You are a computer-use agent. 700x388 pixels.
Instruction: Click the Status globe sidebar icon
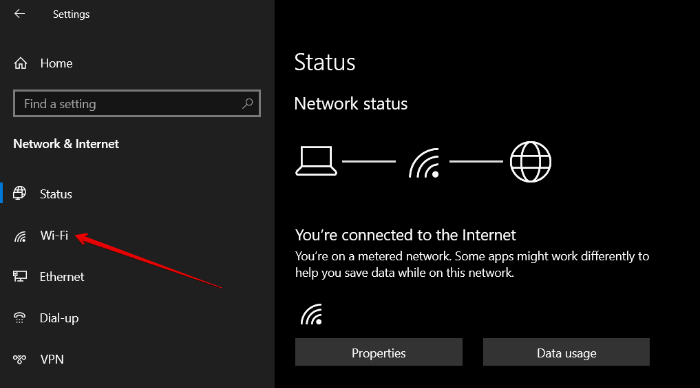tap(20, 193)
